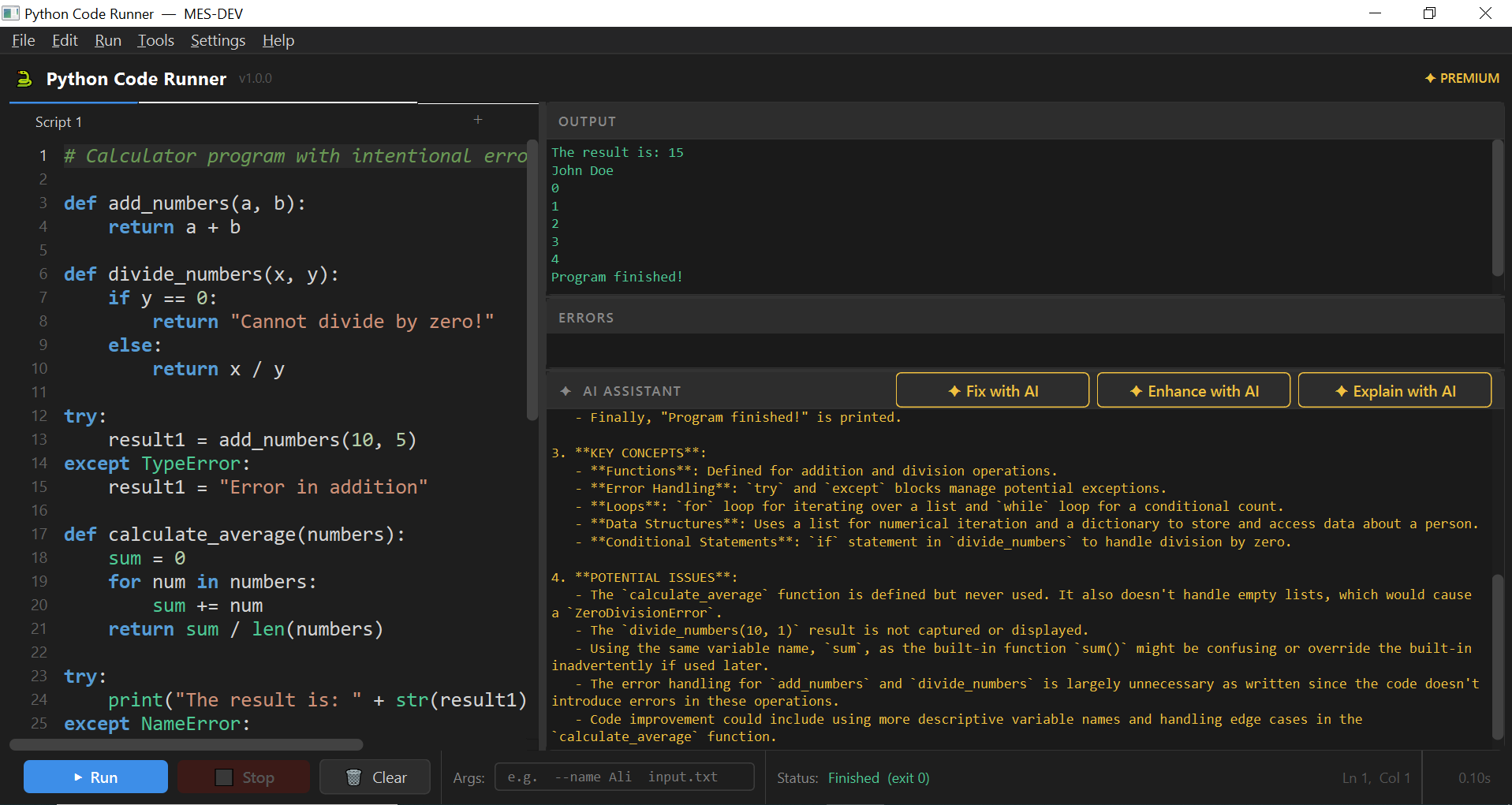The height and width of the screenshot is (805, 1512).
Task: Click code line 'except NameError:'
Action: point(157,724)
